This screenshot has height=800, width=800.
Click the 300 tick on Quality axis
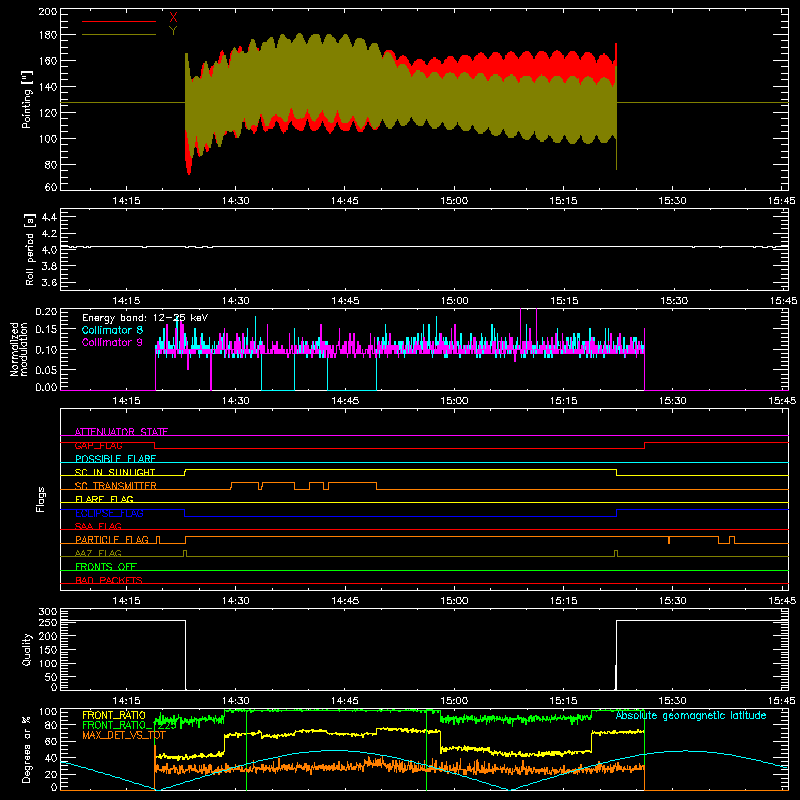click(48, 612)
